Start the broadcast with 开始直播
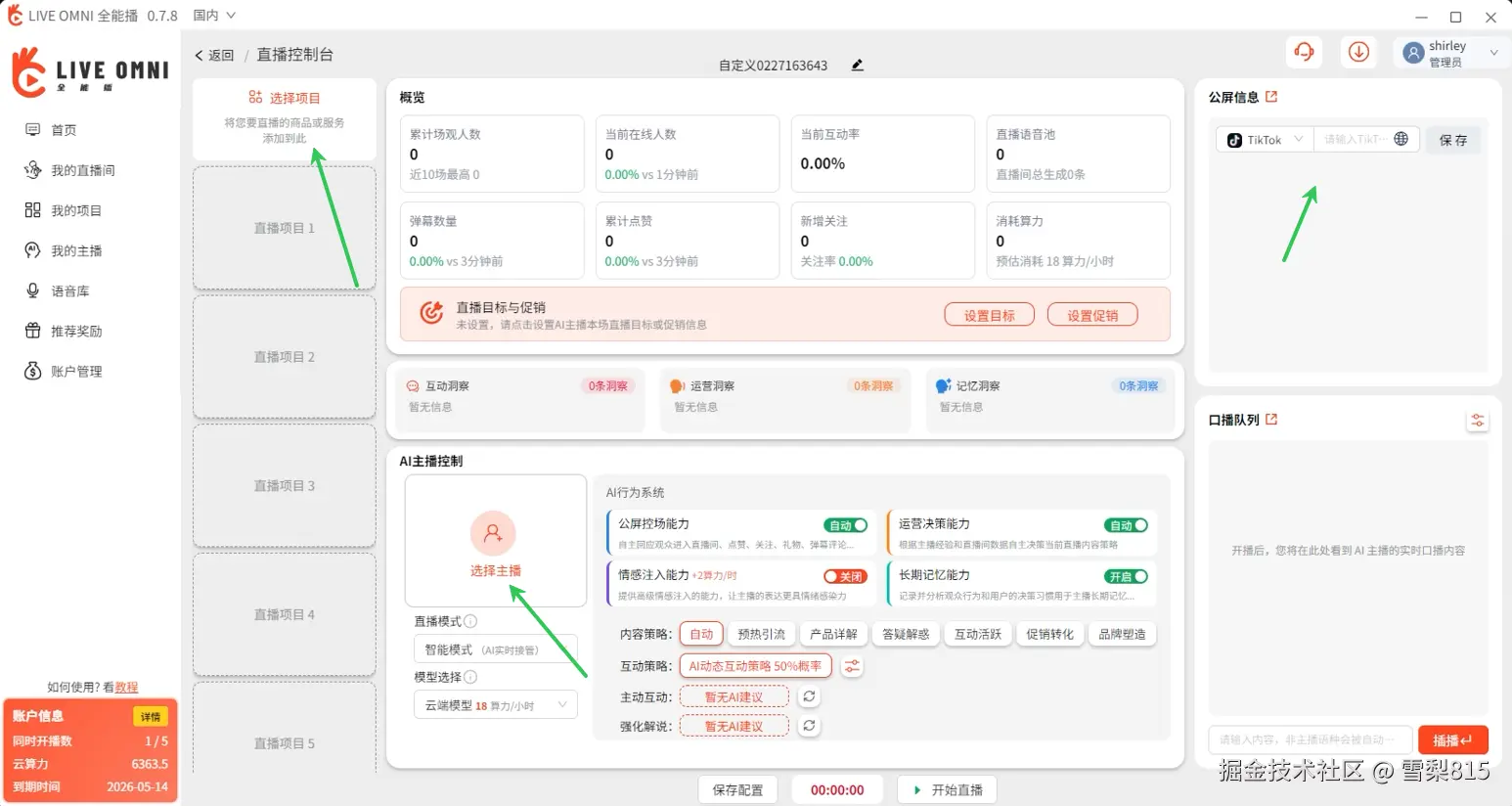Viewport: 1512px width, 806px height. pyautogui.click(x=947, y=789)
